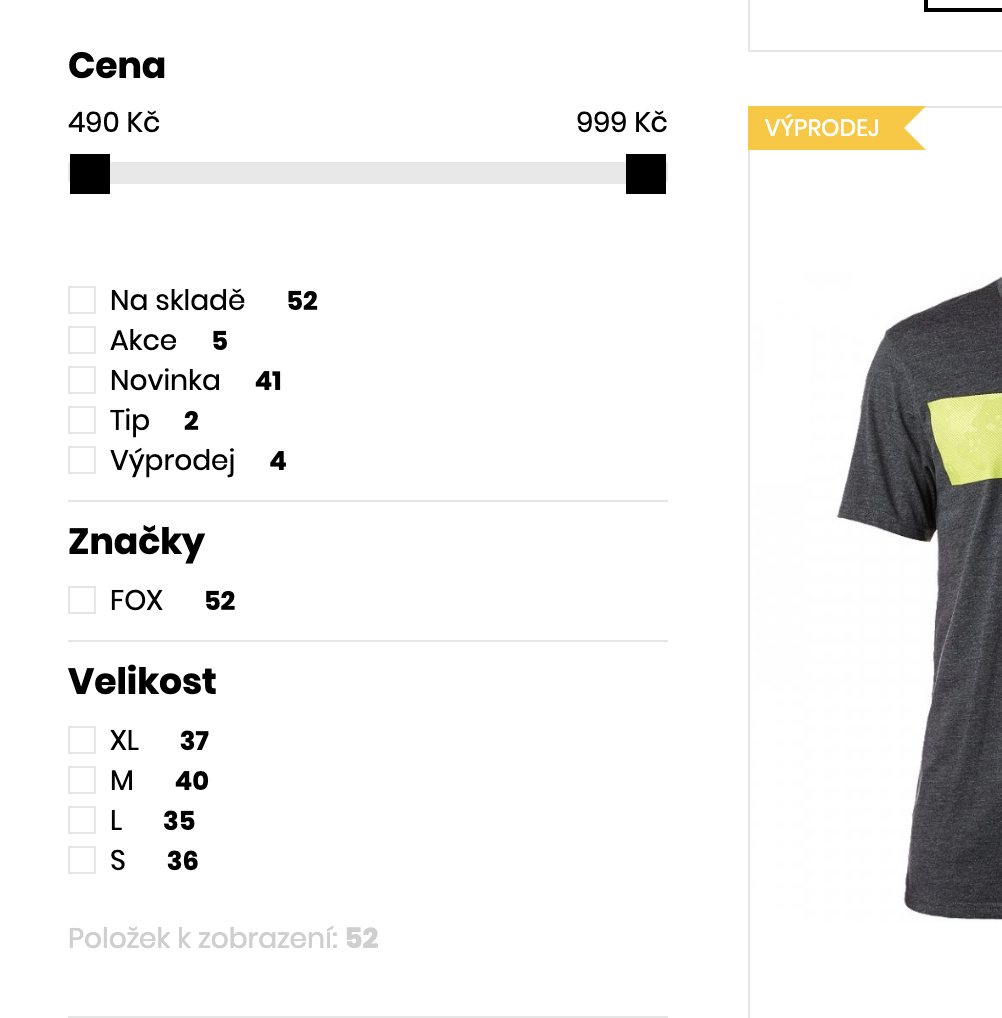Click the '41' count beside Novinka
This screenshot has height=1018, width=1002.
point(267,380)
